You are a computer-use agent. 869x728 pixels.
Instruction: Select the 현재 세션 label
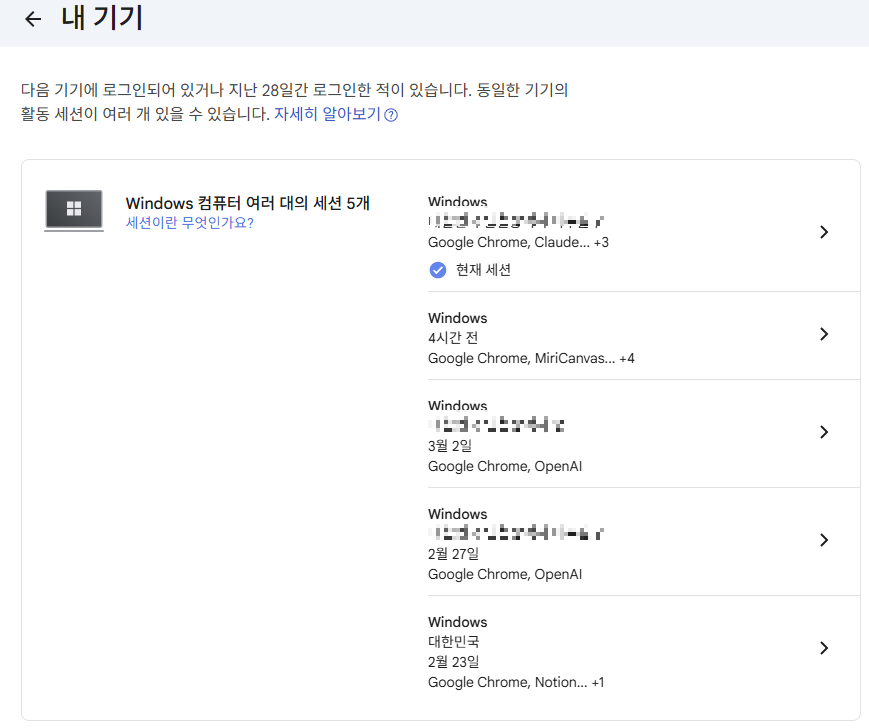pos(483,270)
